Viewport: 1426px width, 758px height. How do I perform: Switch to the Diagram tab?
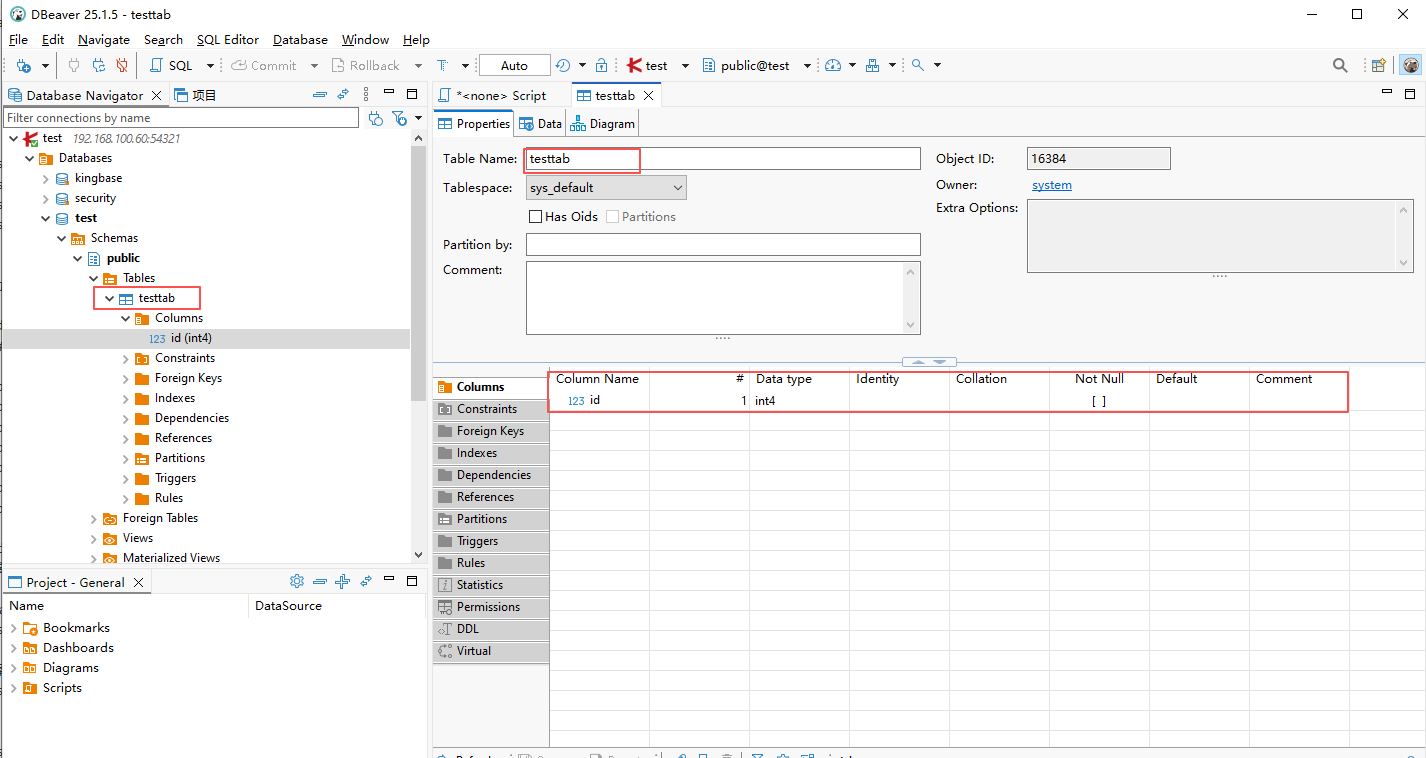[603, 124]
